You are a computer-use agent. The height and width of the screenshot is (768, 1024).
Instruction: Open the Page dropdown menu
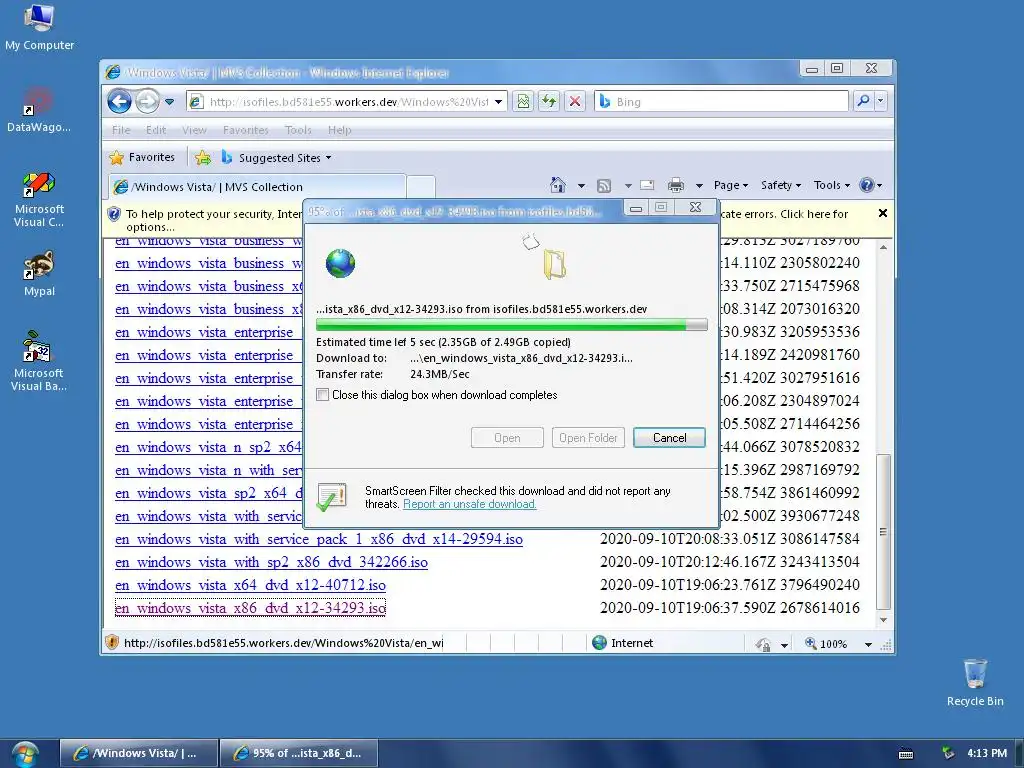(x=730, y=185)
